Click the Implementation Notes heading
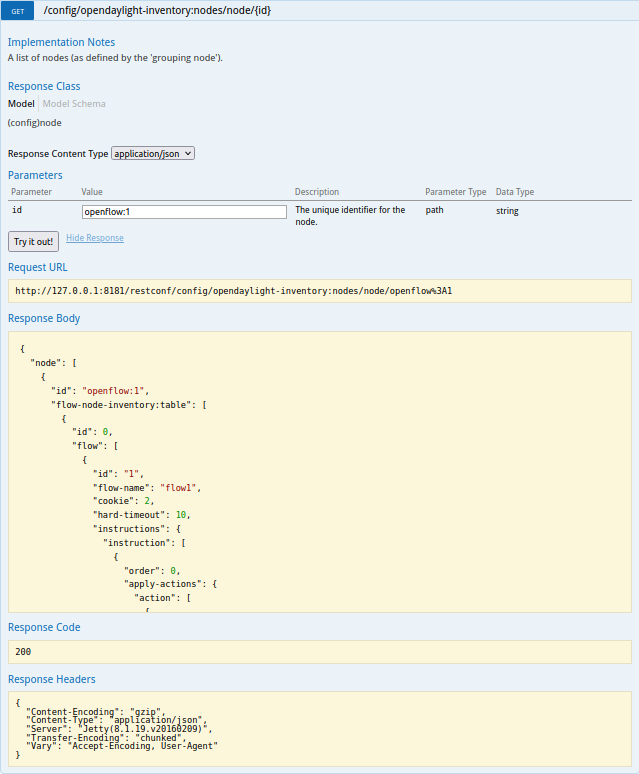This screenshot has width=639, height=774. [61, 43]
